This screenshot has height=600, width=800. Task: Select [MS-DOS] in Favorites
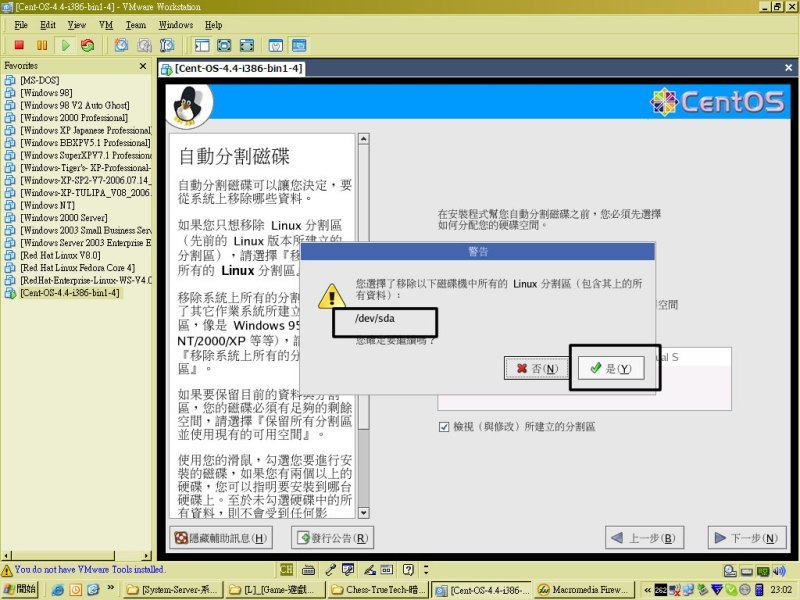tap(40, 80)
